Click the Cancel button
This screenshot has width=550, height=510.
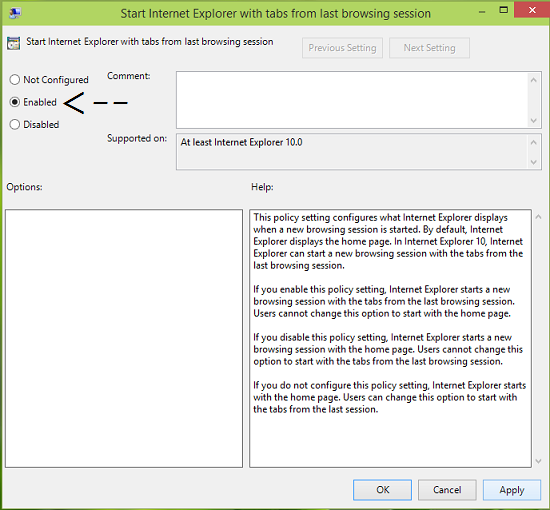click(447, 490)
